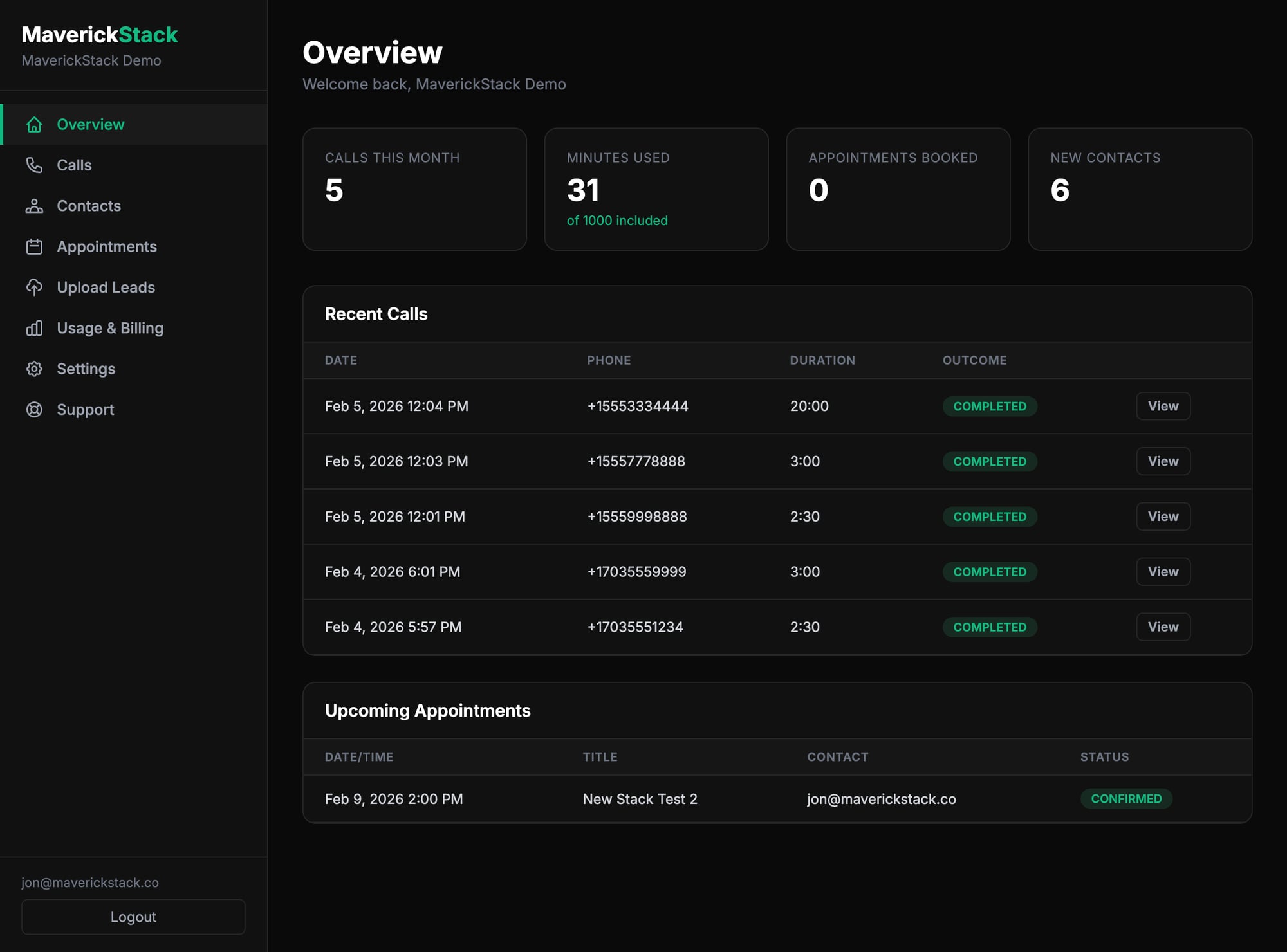Click the Logout button
The image size is (1287, 952).
133,917
